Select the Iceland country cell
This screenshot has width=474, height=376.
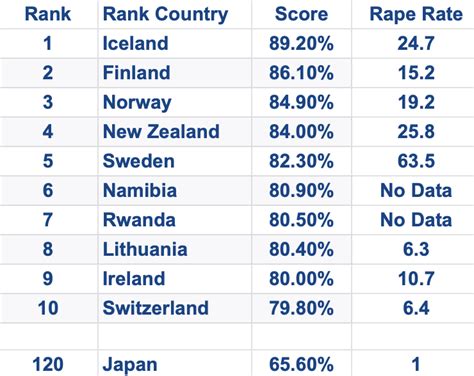tap(175, 44)
